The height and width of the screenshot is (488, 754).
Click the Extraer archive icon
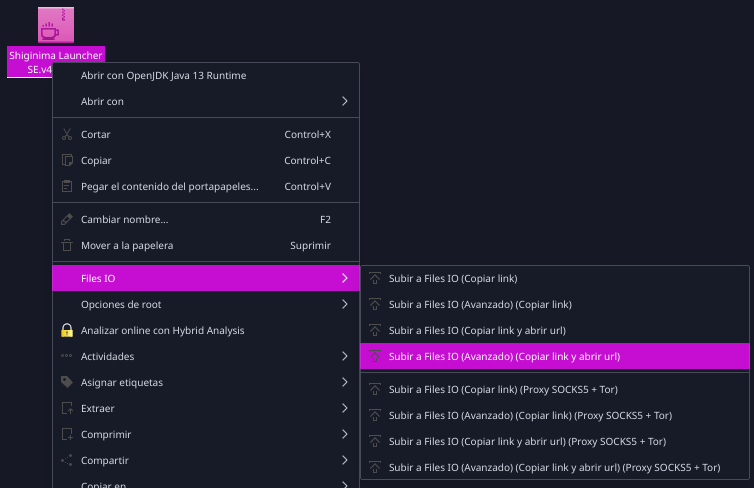pyautogui.click(x=67, y=408)
